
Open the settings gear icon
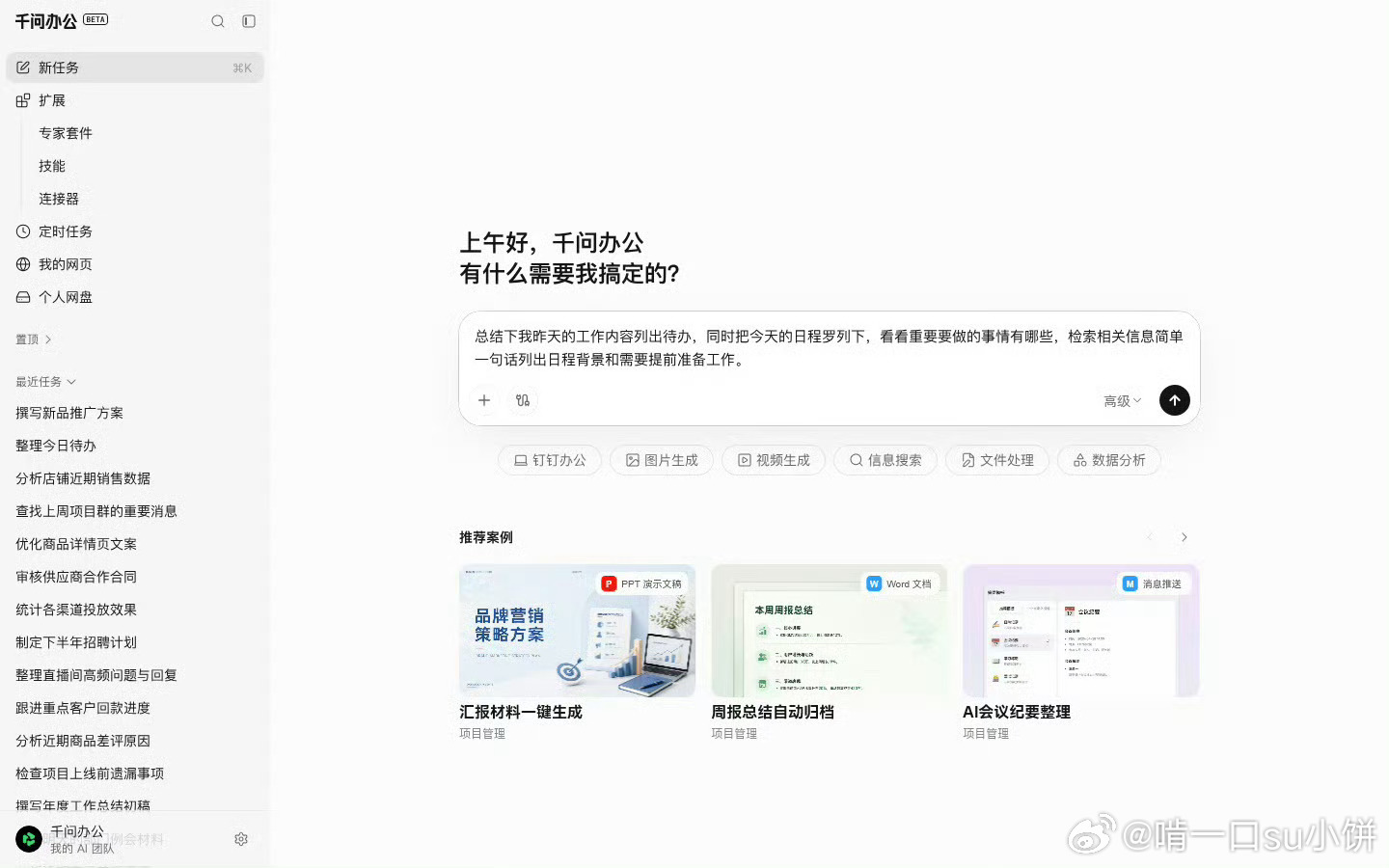point(241,839)
